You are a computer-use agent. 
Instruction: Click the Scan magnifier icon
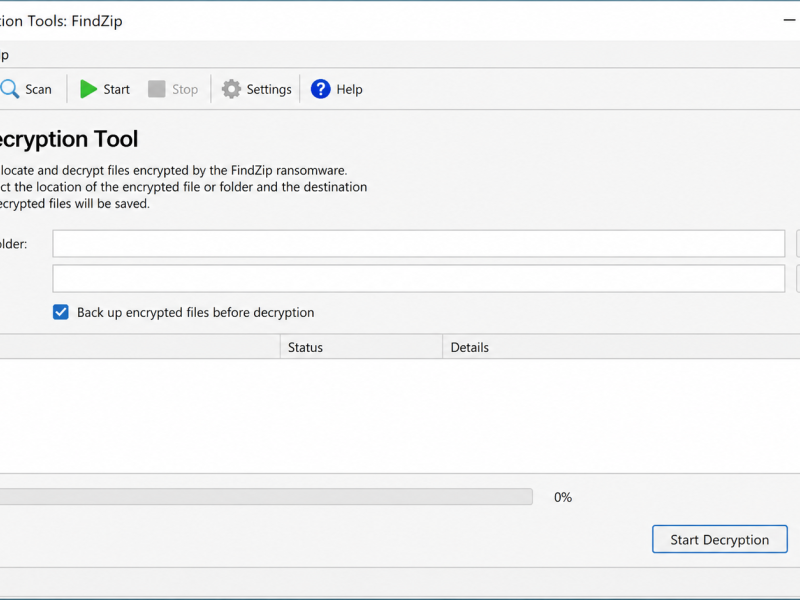(9, 89)
